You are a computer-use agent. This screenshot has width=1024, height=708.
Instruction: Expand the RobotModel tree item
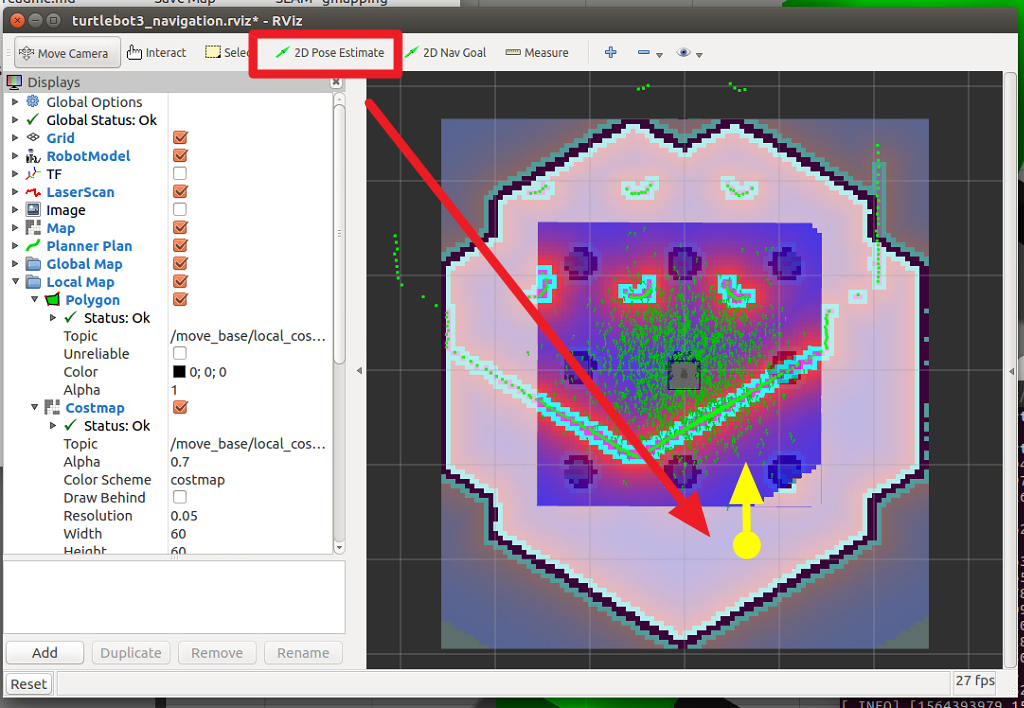15,155
